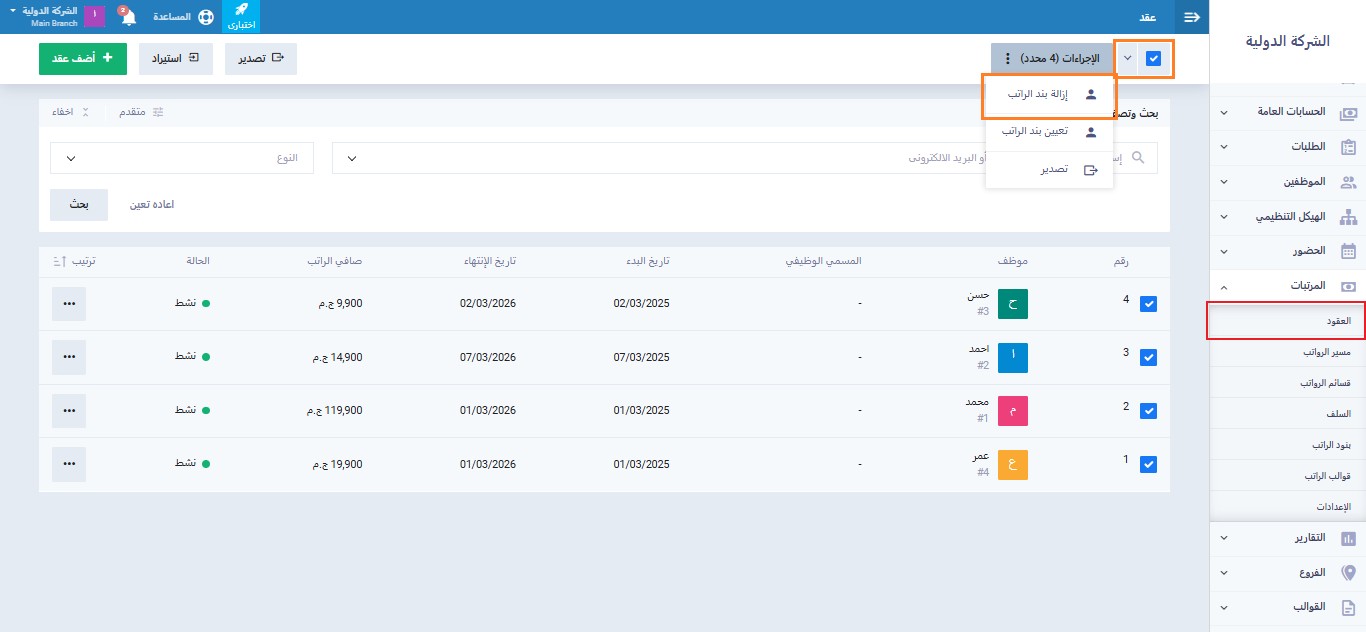Expand the الموظفين sidebar section

[x=1224, y=183]
